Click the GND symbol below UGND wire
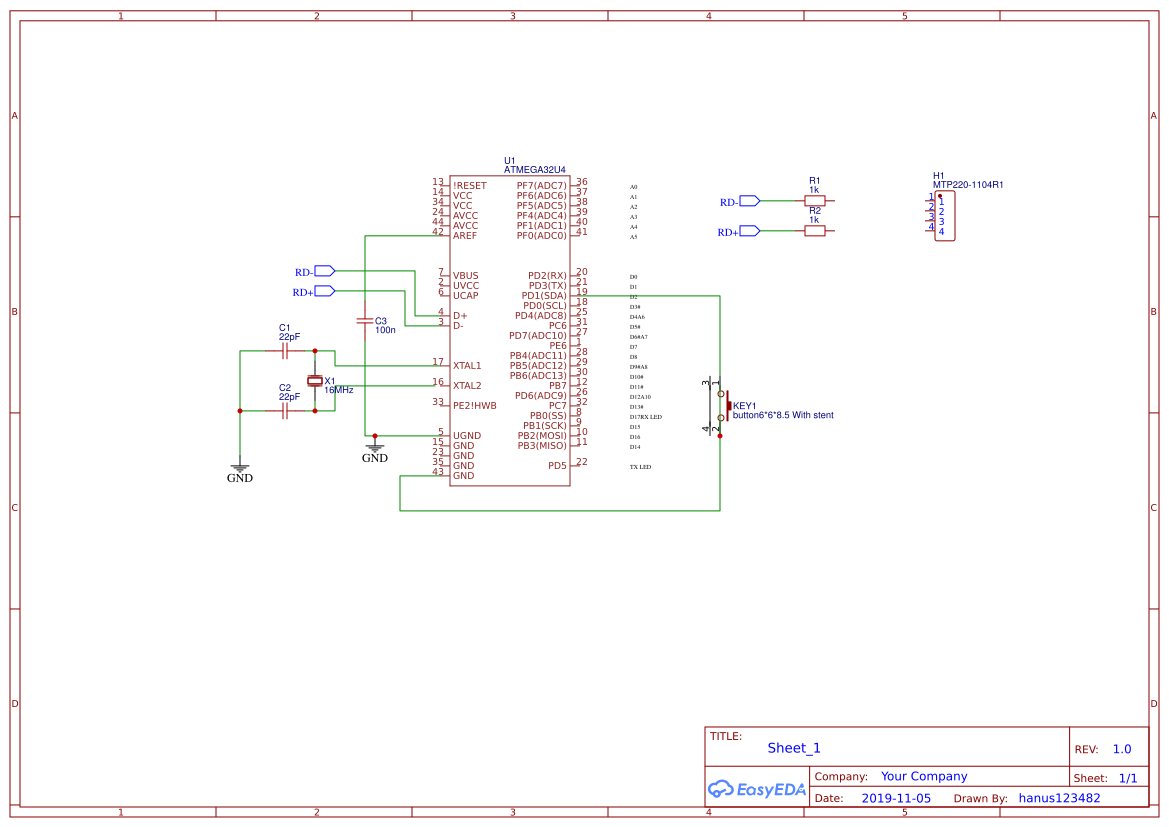This screenshot has width=1169, height=827. [375, 448]
